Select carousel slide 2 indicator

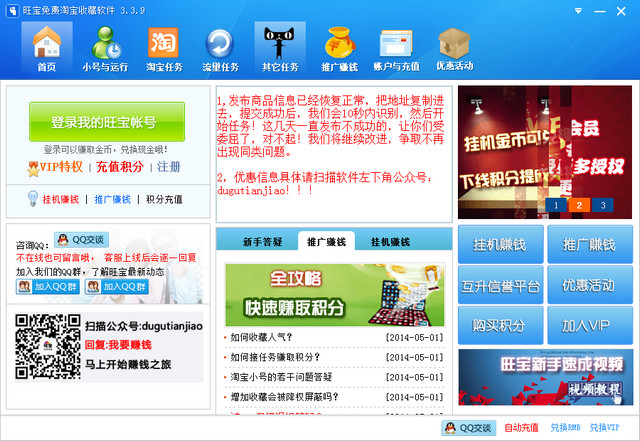click(579, 205)
